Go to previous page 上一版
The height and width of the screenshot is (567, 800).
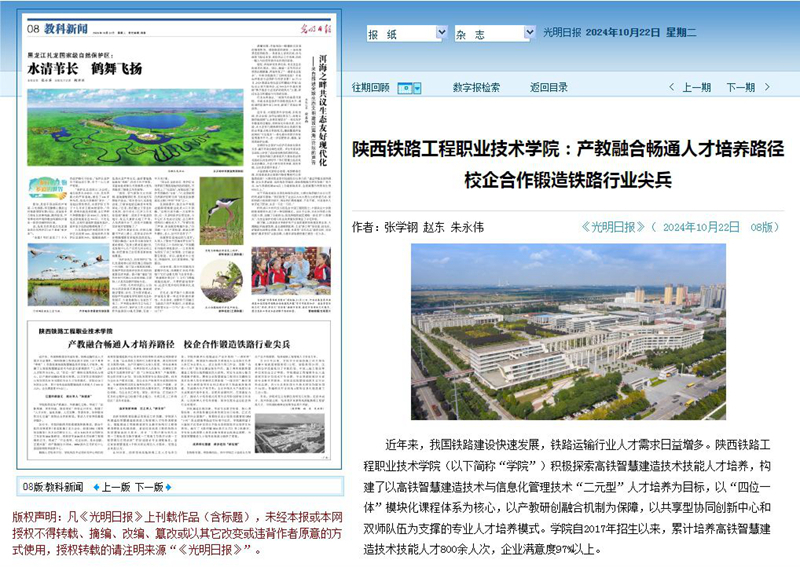click(x=116, y=487)
